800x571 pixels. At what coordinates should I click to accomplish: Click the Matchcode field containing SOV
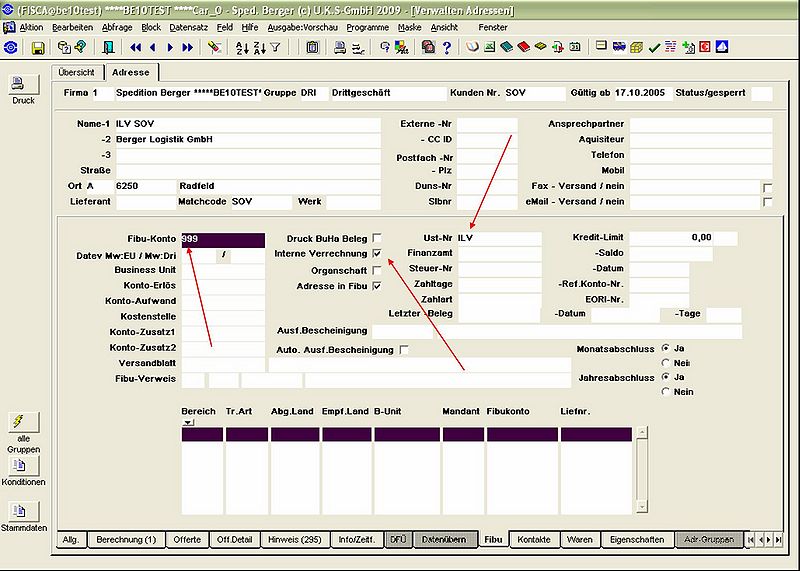(261, 202)
